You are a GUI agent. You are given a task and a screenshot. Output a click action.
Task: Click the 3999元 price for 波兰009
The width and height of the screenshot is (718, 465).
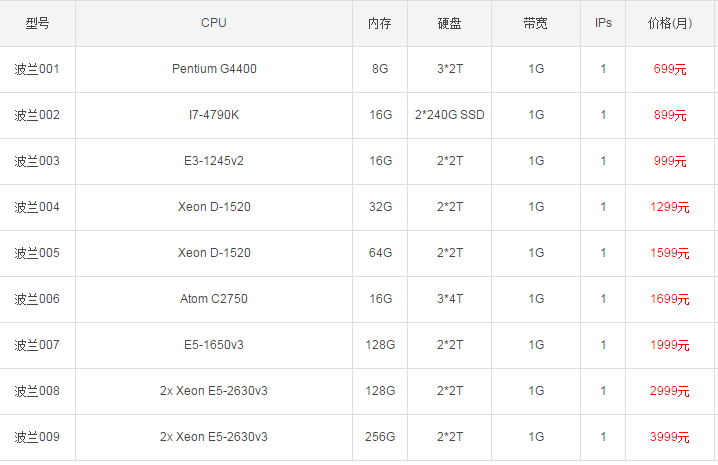[x=669, y=437]
